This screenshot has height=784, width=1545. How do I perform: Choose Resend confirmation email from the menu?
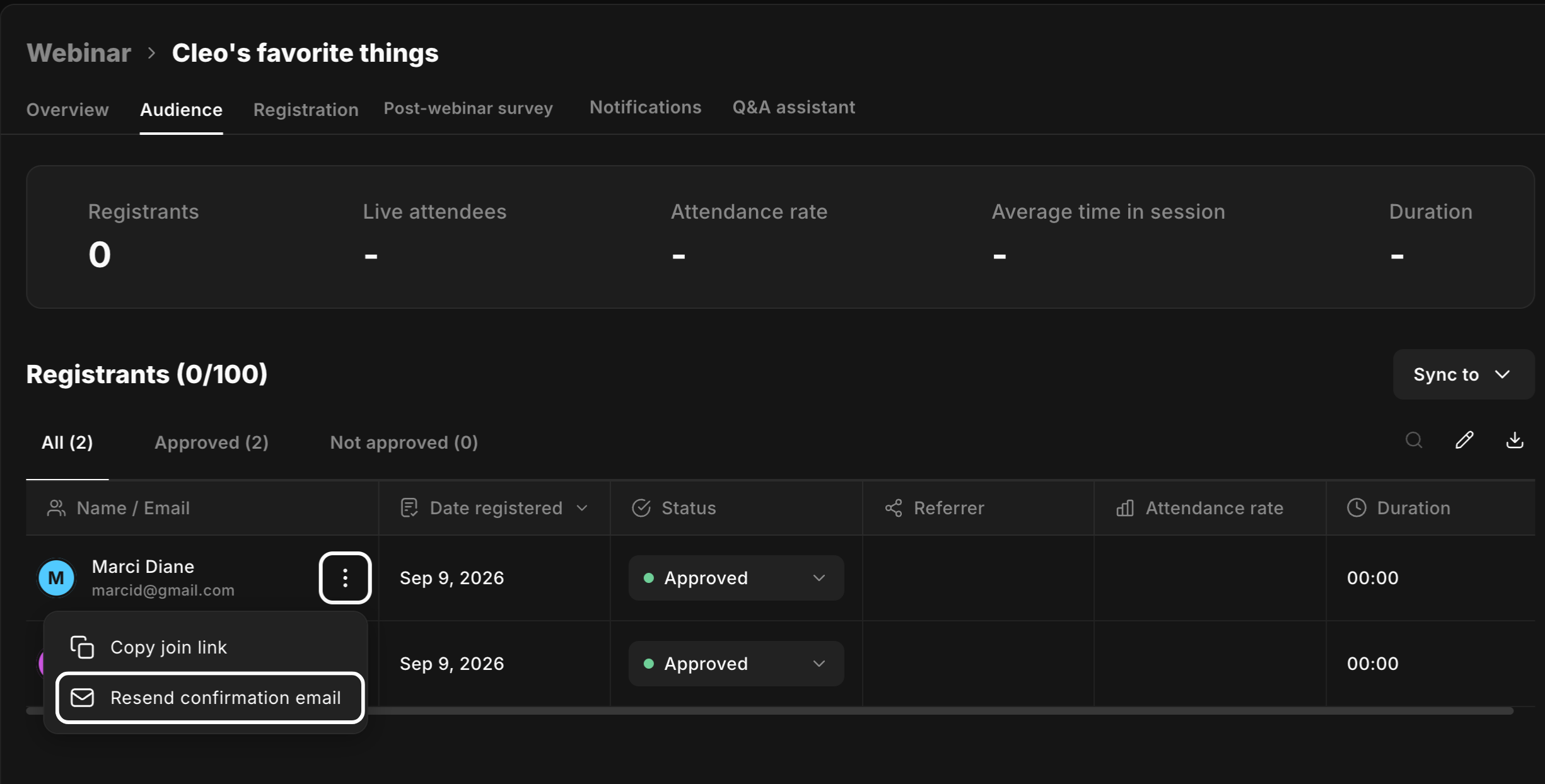coord(210,698)
